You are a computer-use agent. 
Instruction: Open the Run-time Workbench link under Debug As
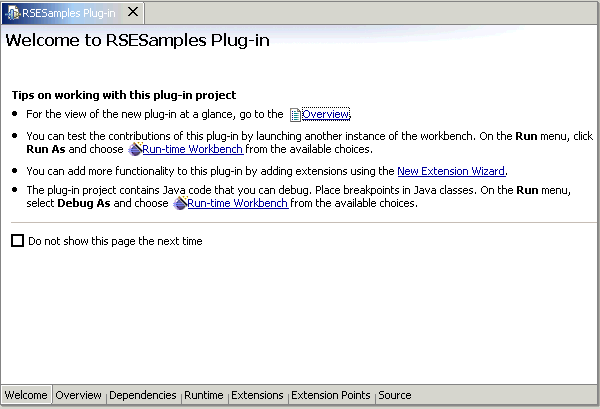click(238, 203)
